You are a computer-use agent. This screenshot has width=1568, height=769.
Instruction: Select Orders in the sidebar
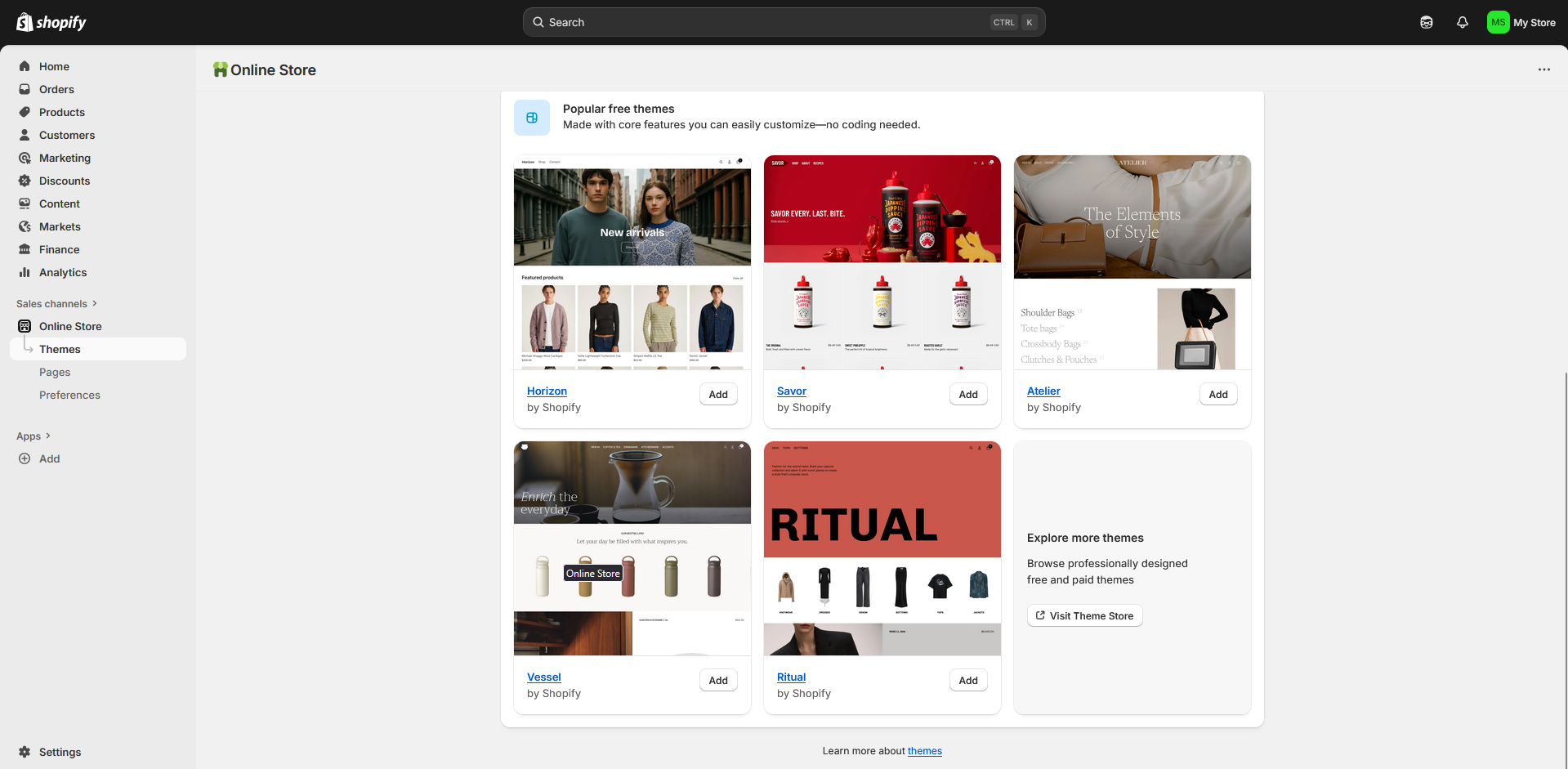point(57,89)
